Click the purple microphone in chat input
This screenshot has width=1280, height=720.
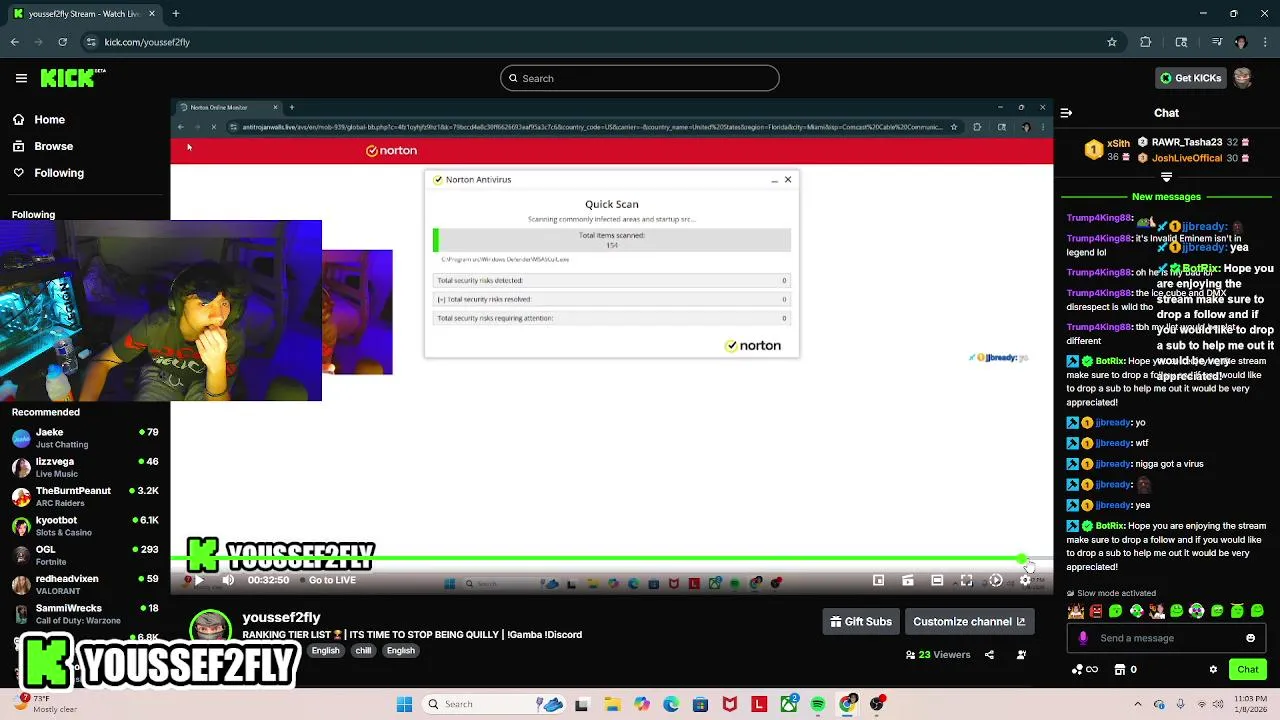point(1083,638)
